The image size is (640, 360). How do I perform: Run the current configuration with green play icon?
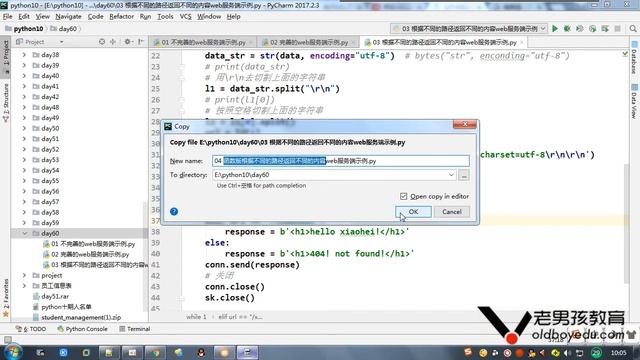pyautogui.click(x=555, y=29)
